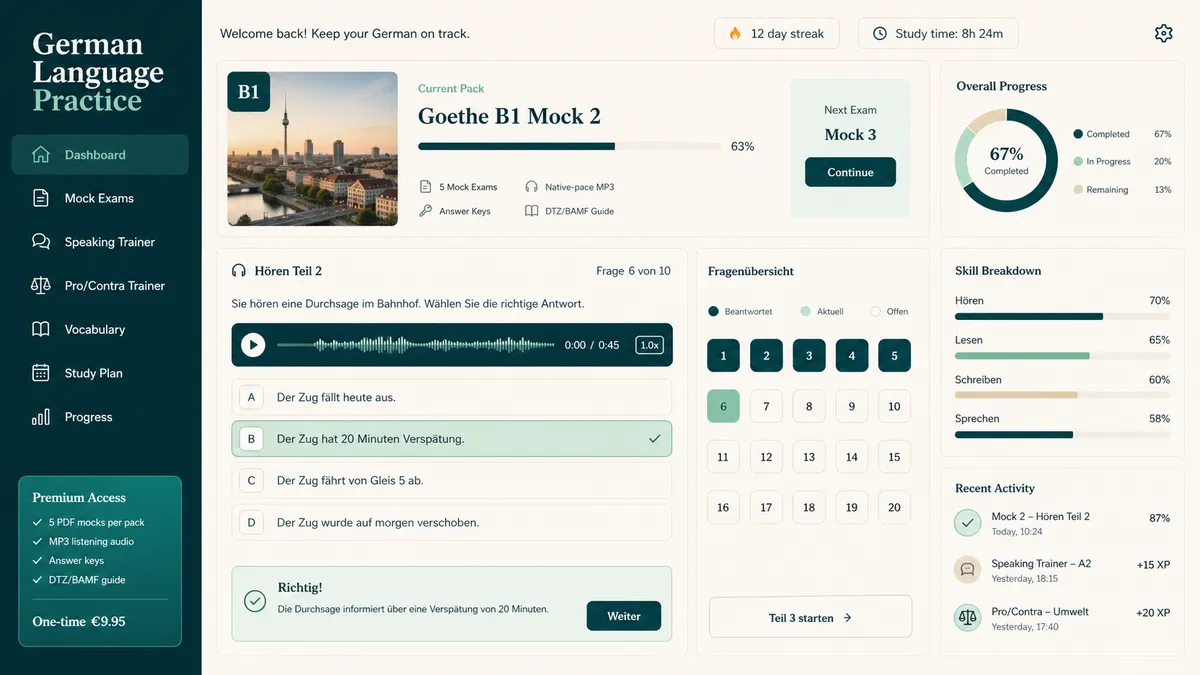Click the Goethe B1 Mock 2 progress bar
1200x675 pixels.
point(569,146)
